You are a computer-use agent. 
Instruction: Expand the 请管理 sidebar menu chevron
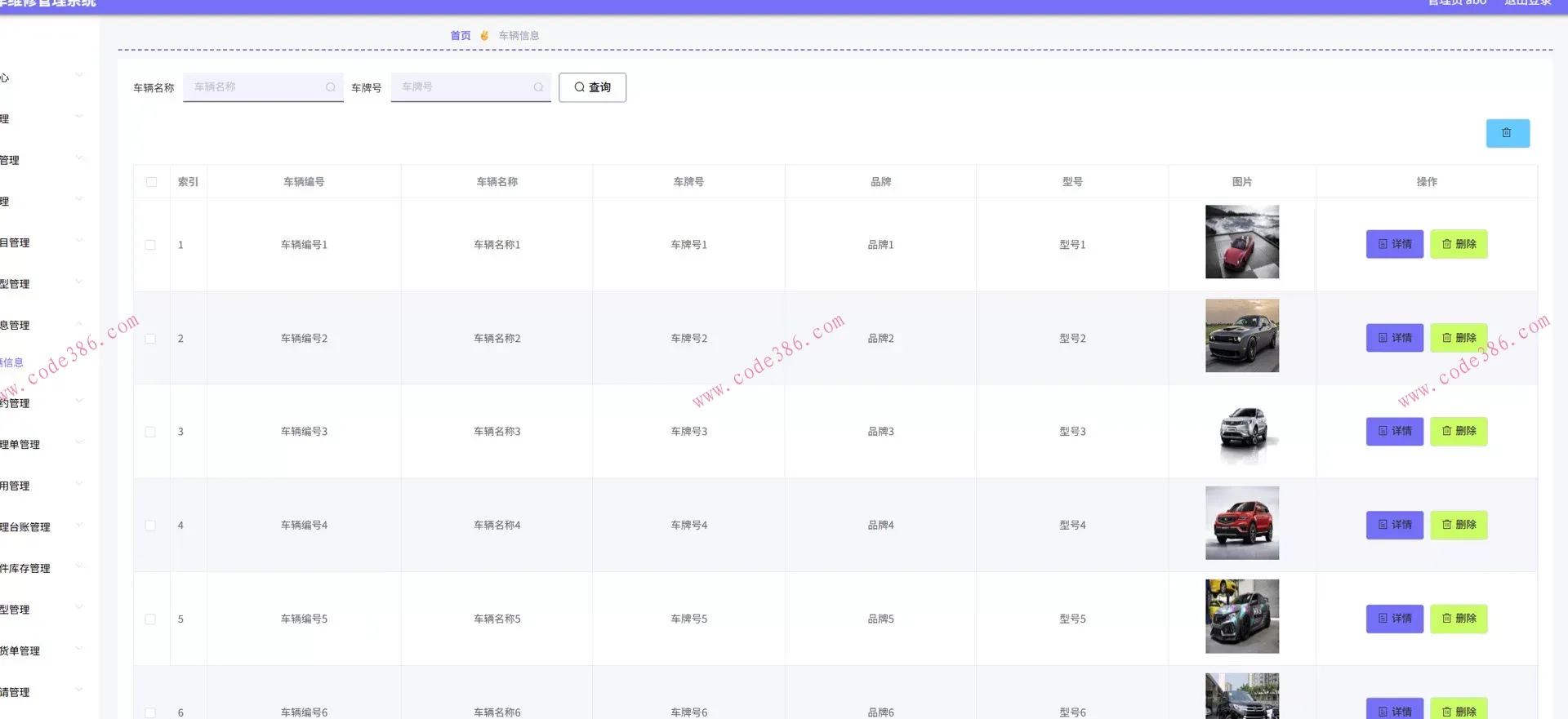click(79, 690)
